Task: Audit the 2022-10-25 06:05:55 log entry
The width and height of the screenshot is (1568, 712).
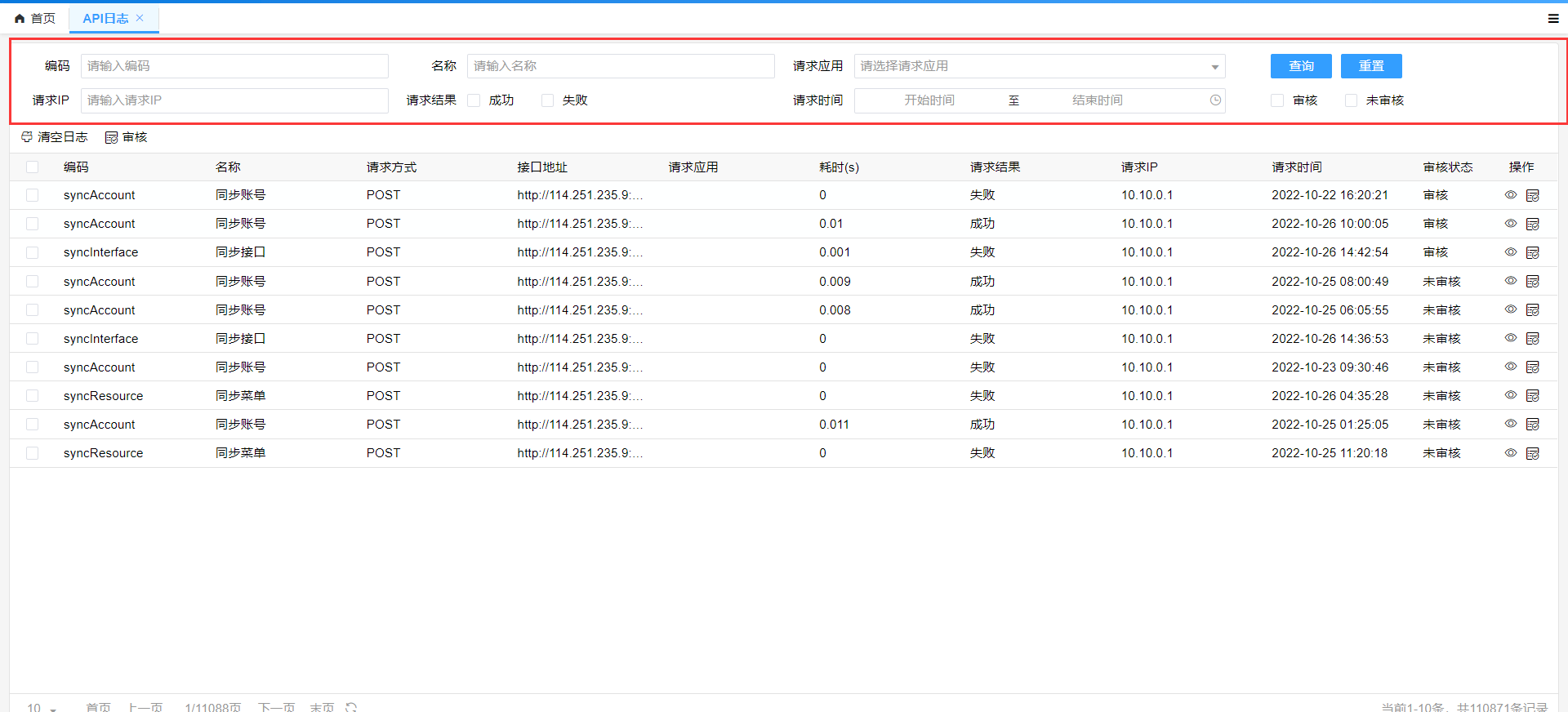Action: coord(1533,309)
